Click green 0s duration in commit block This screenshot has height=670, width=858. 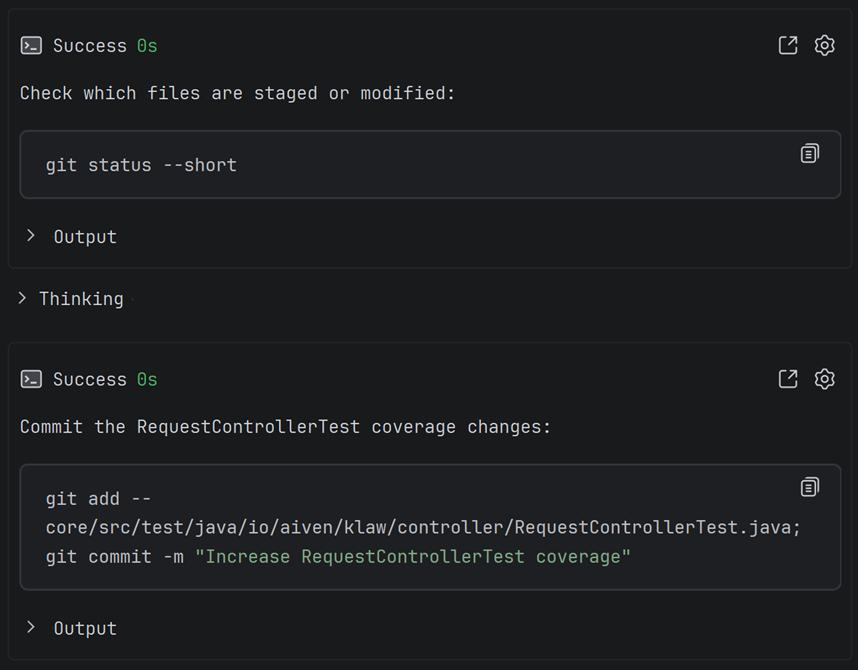[x=147, y=379]
